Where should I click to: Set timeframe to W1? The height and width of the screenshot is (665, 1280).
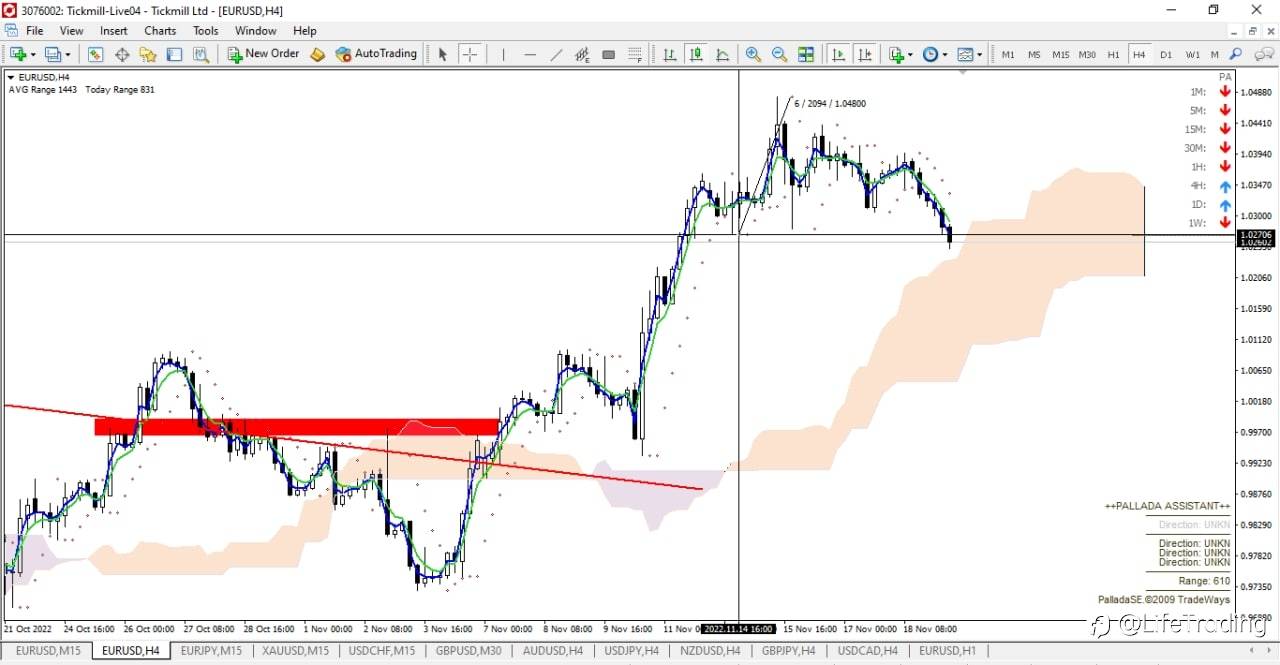coord(1192,55)
